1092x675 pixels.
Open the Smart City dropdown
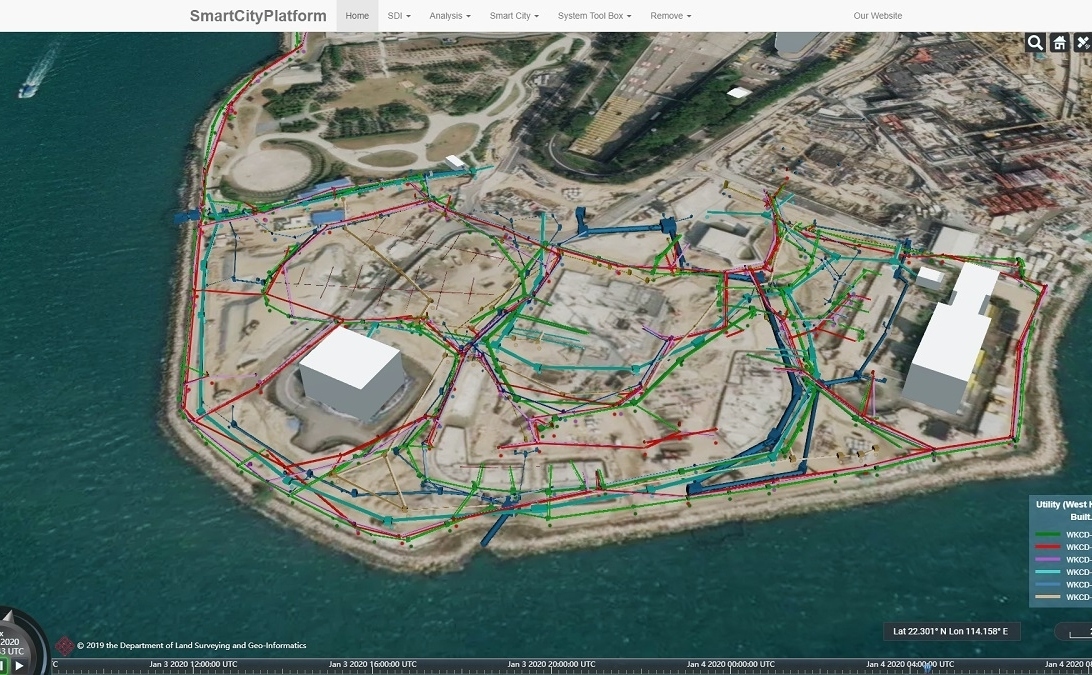[514, 16]
